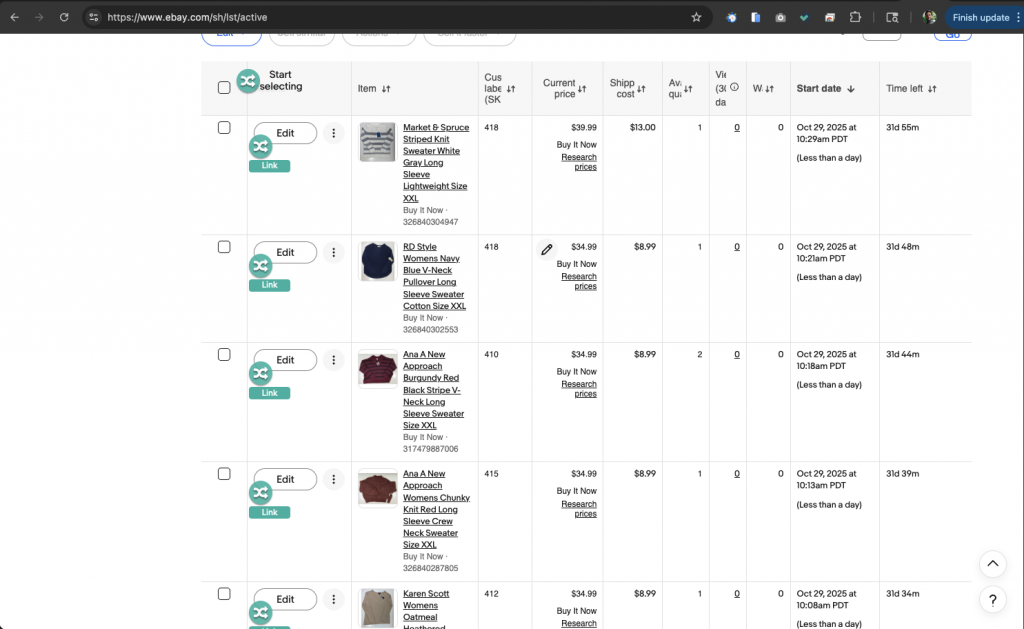Click Edit button for RD Style Navy sweater

click(x=285, y=252)
